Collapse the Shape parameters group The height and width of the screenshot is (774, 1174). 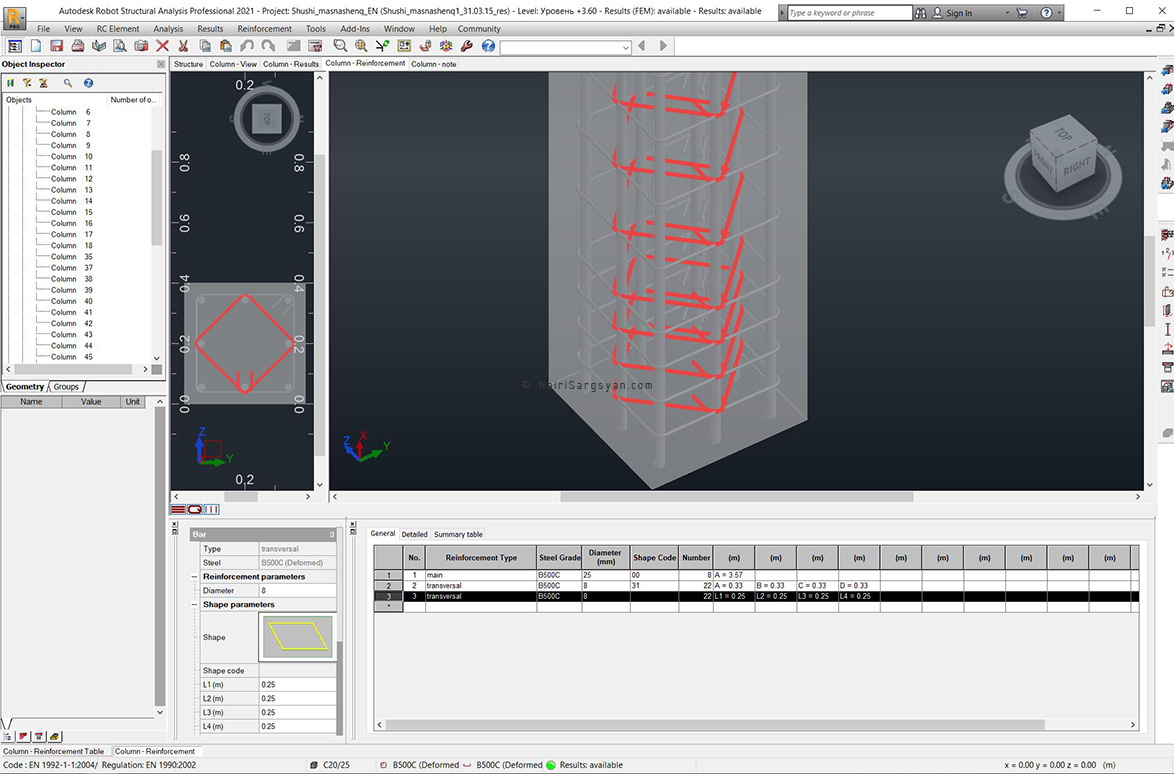195,605
